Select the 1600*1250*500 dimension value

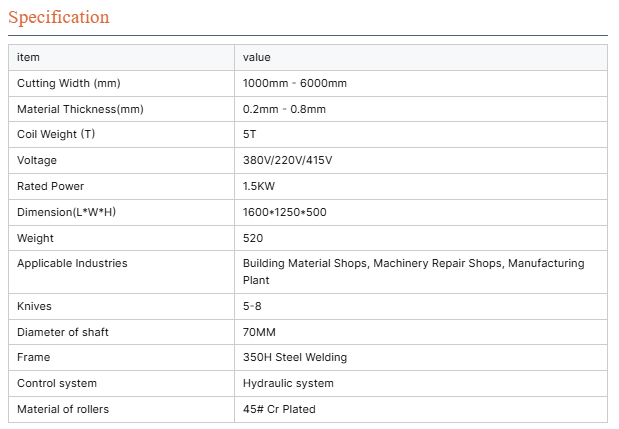click(285, 212)
